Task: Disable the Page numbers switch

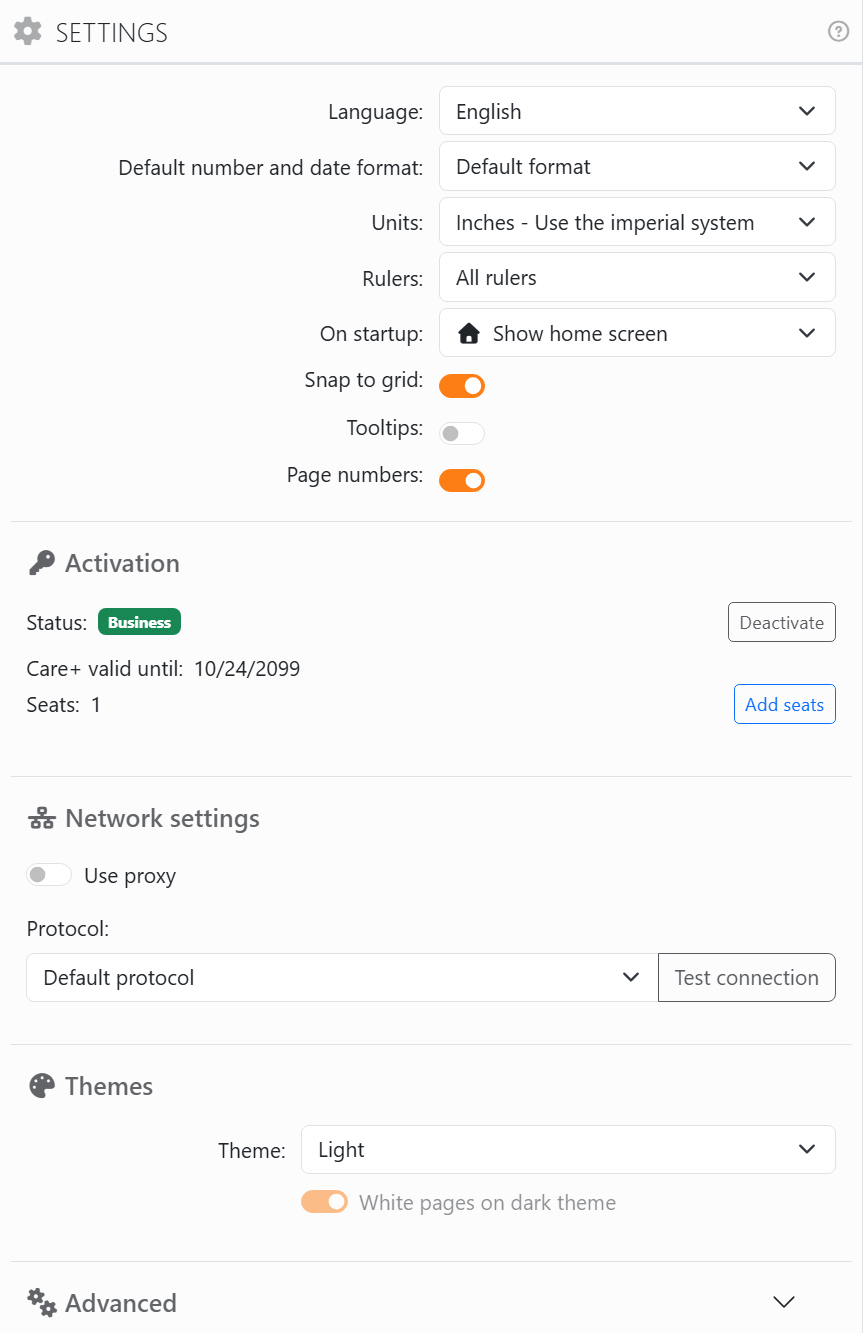Action: coord(462,480)
